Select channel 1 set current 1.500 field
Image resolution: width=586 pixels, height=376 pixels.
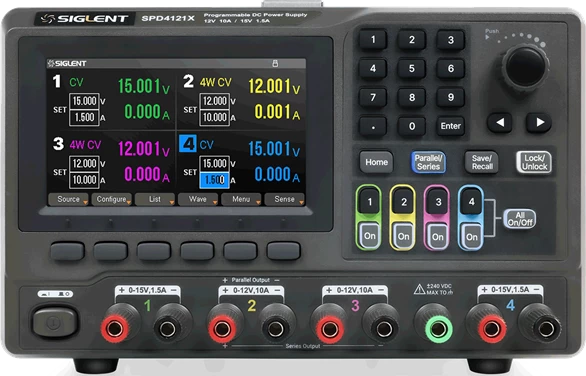point(84,118)
